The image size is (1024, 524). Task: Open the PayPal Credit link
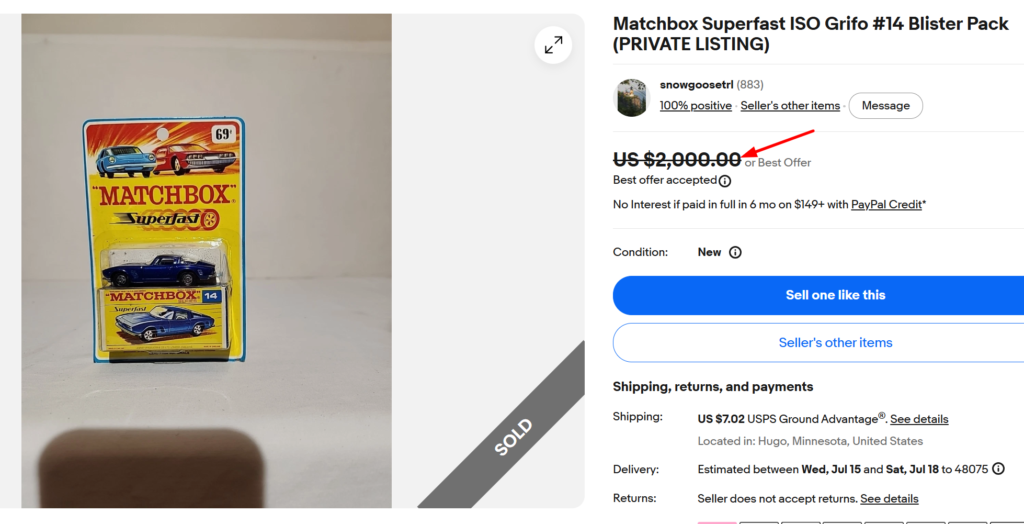pyautogui.click(x=886, y=205)
